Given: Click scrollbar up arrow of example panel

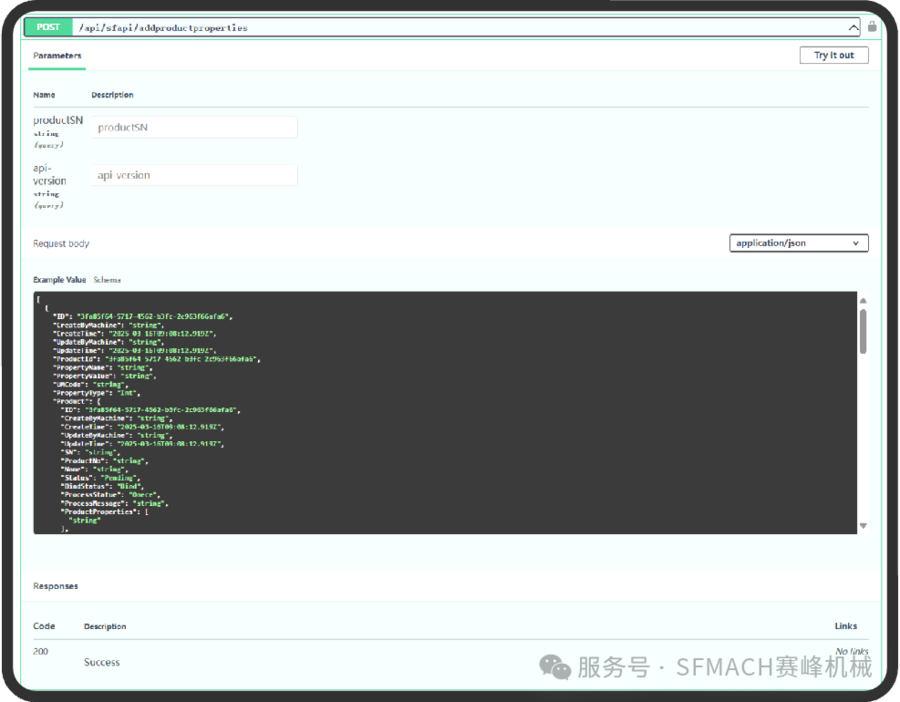Looking at the screenshot, I should (863, 301).
